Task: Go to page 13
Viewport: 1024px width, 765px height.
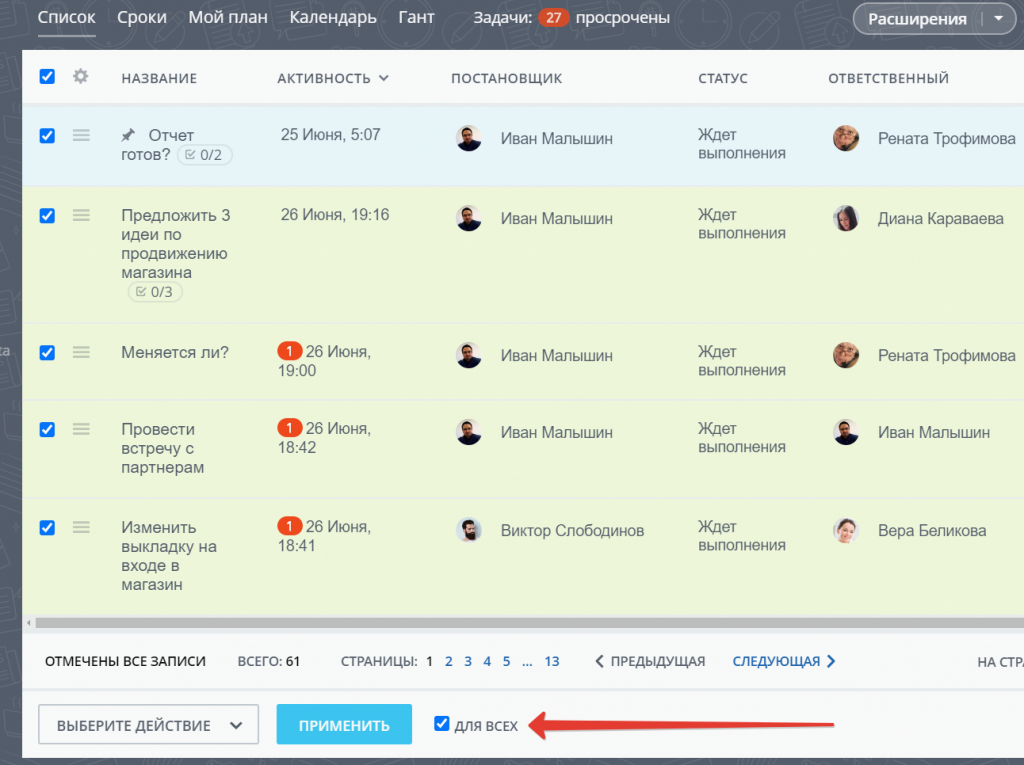Action: pyautogui.click(x=552, y=661)
